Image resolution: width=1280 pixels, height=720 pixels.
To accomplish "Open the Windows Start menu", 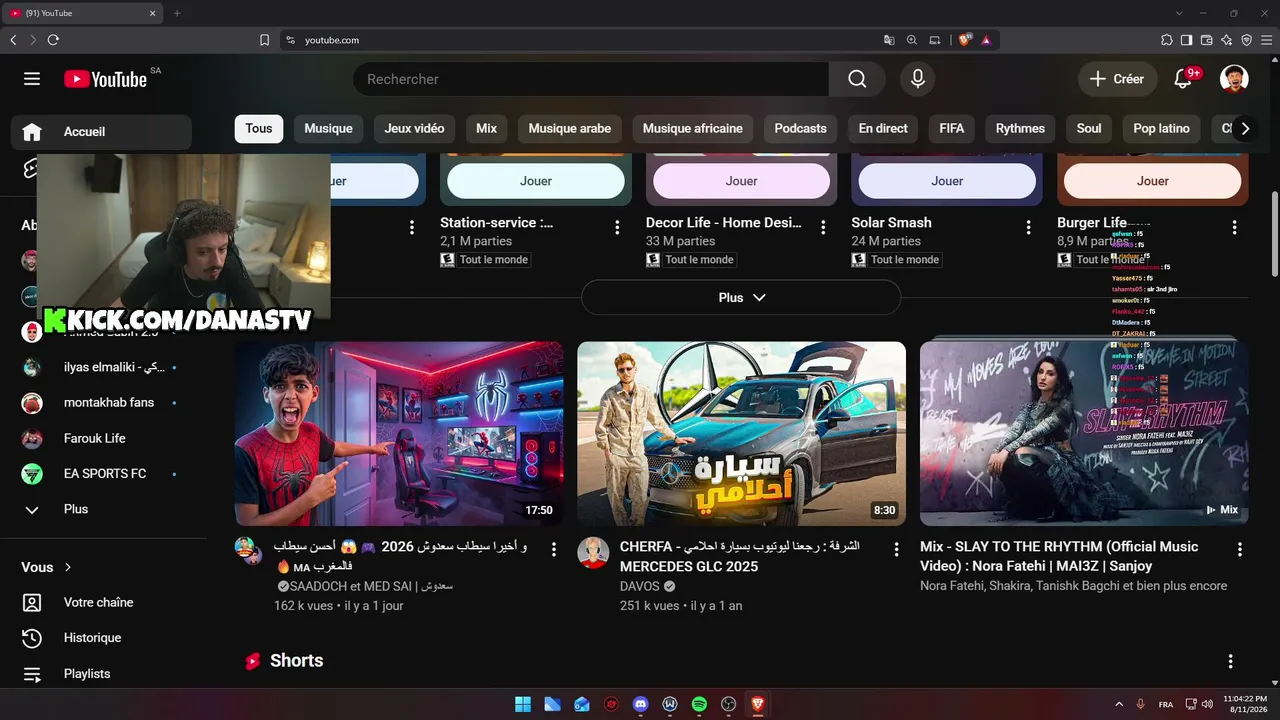I will point(523,704).
